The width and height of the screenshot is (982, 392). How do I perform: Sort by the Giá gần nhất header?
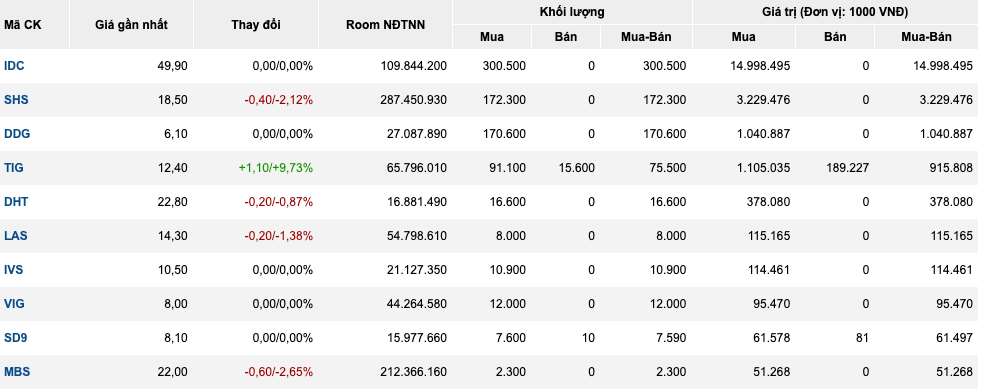(x=132, y=25)
